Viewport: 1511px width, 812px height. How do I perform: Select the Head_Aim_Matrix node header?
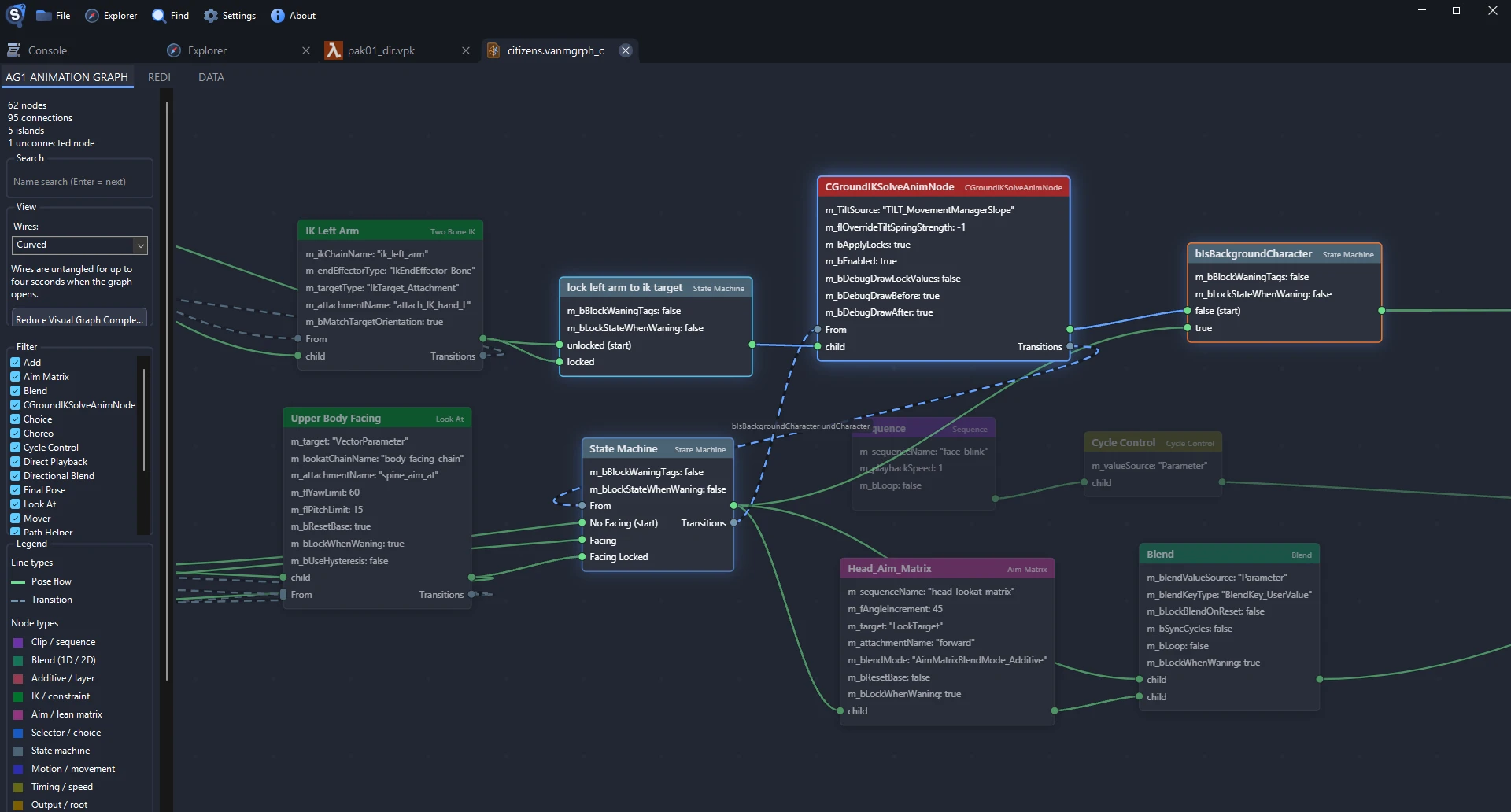947,569
